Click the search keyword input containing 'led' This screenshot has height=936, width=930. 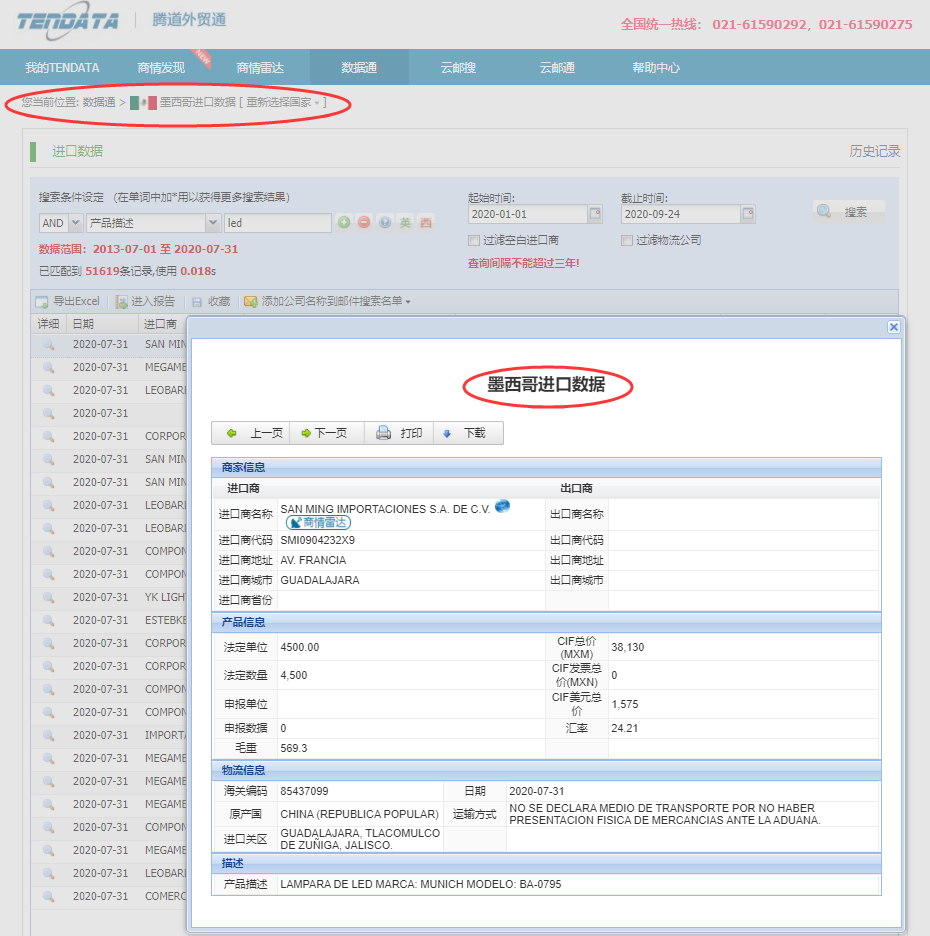(277, 223)
